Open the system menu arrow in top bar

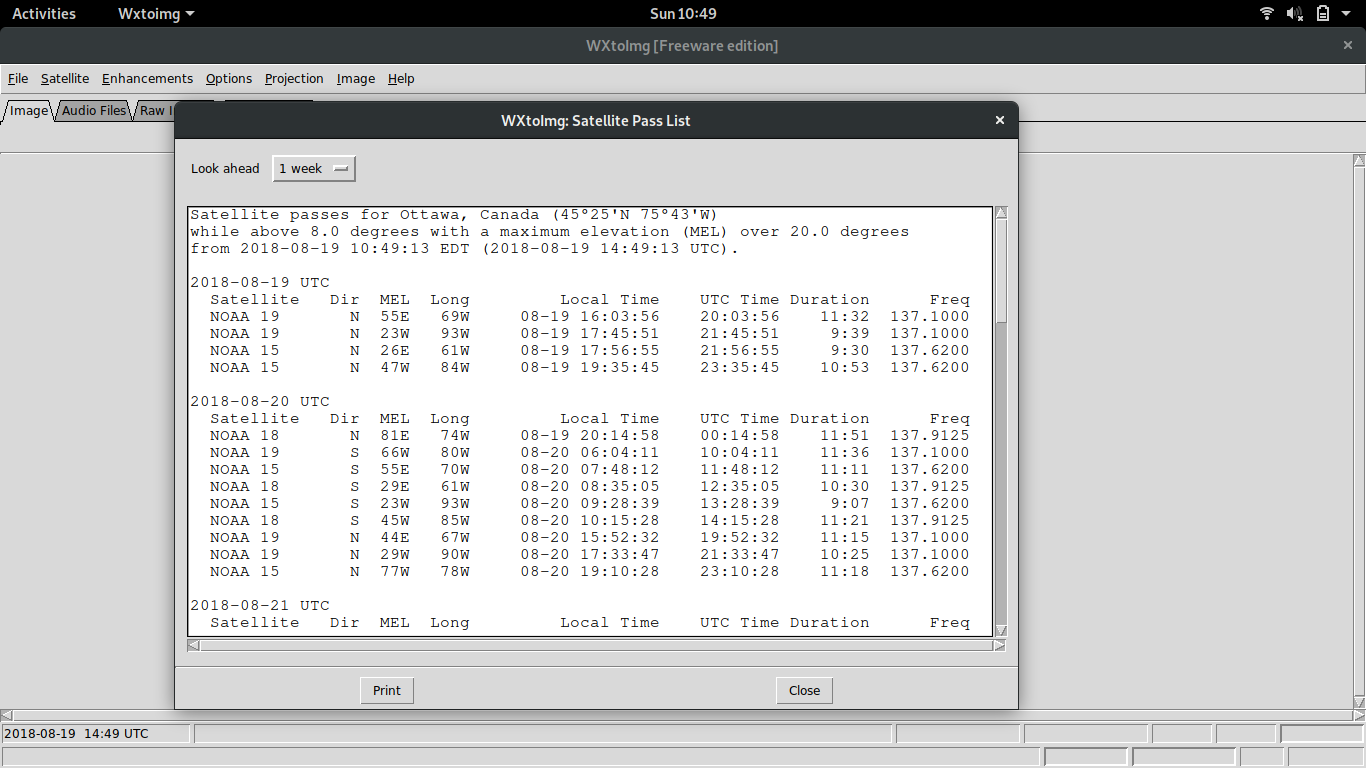pos(1348,14)
